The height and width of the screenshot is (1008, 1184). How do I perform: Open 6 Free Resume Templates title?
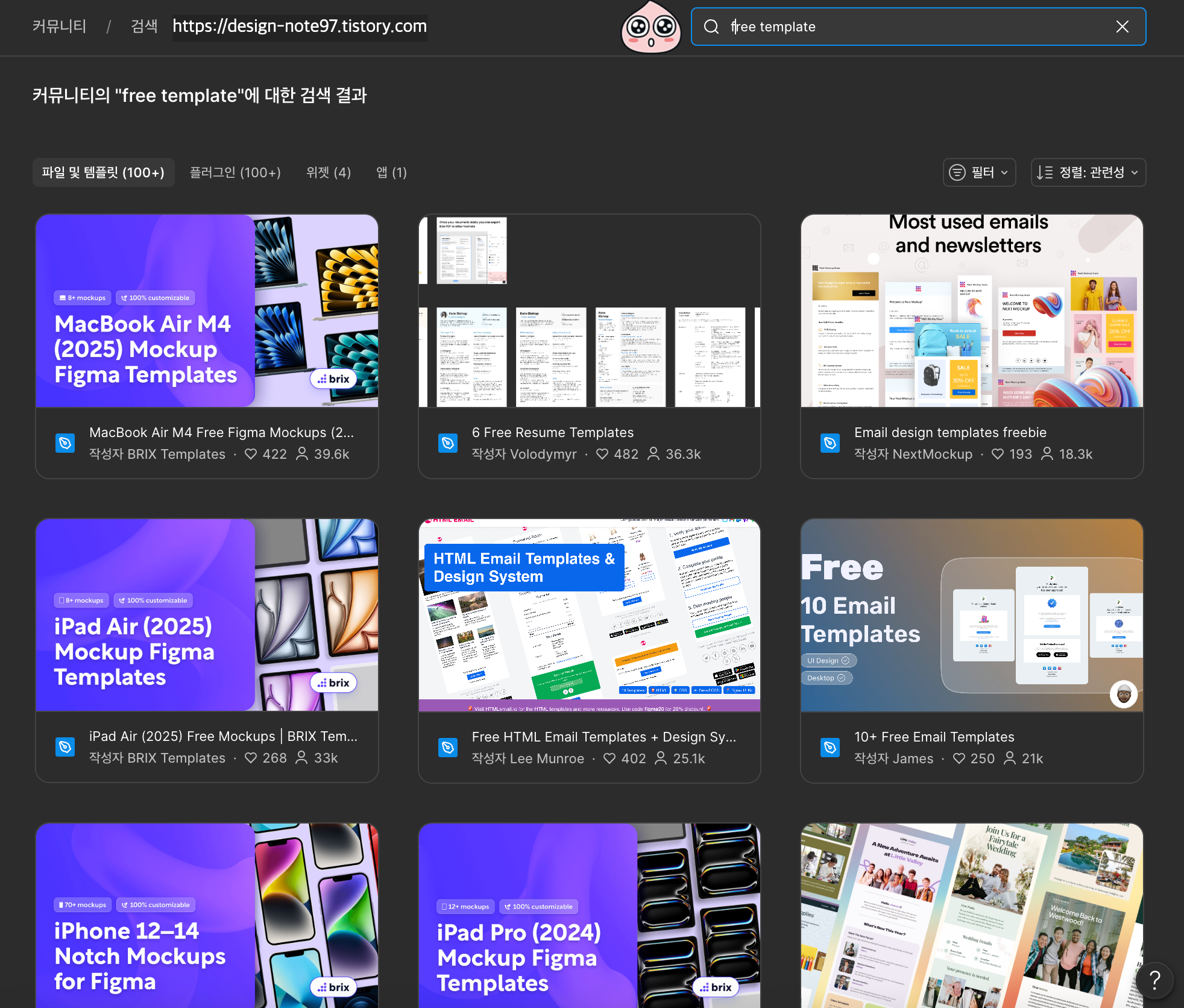point(553,432)
